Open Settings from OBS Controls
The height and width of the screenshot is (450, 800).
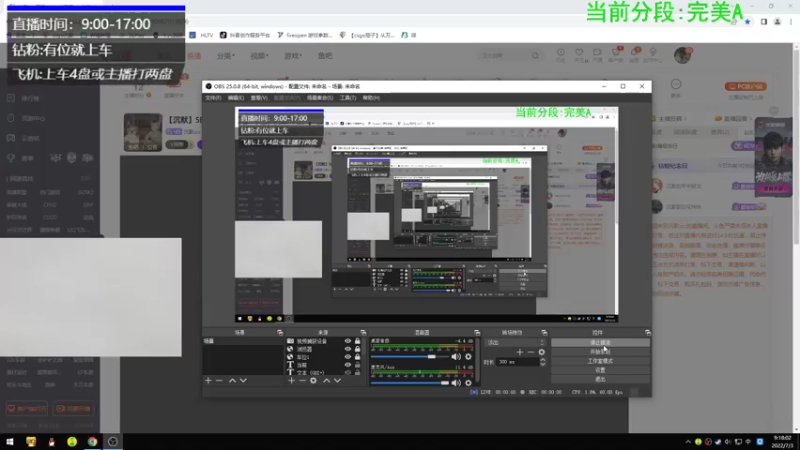(x=600, y=370)
